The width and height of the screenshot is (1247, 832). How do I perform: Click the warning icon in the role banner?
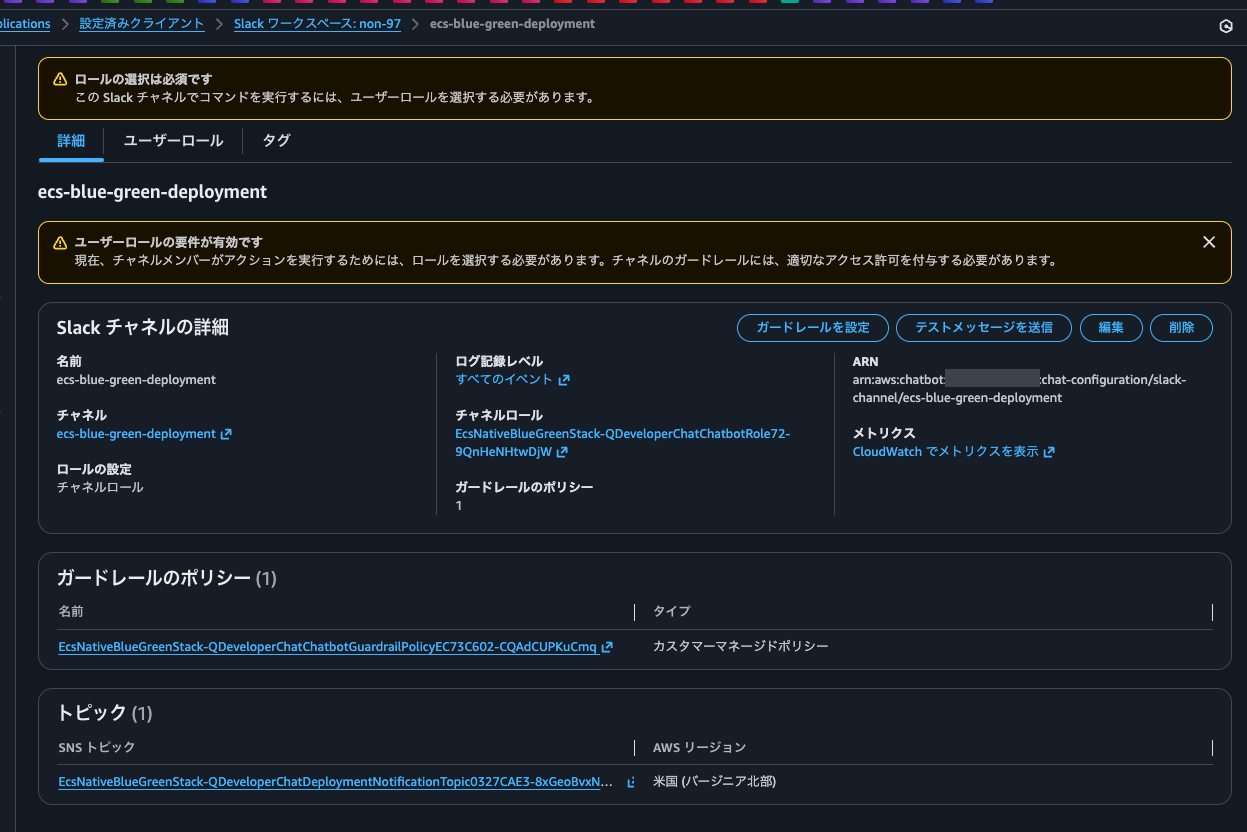click(x=59, y=78)
